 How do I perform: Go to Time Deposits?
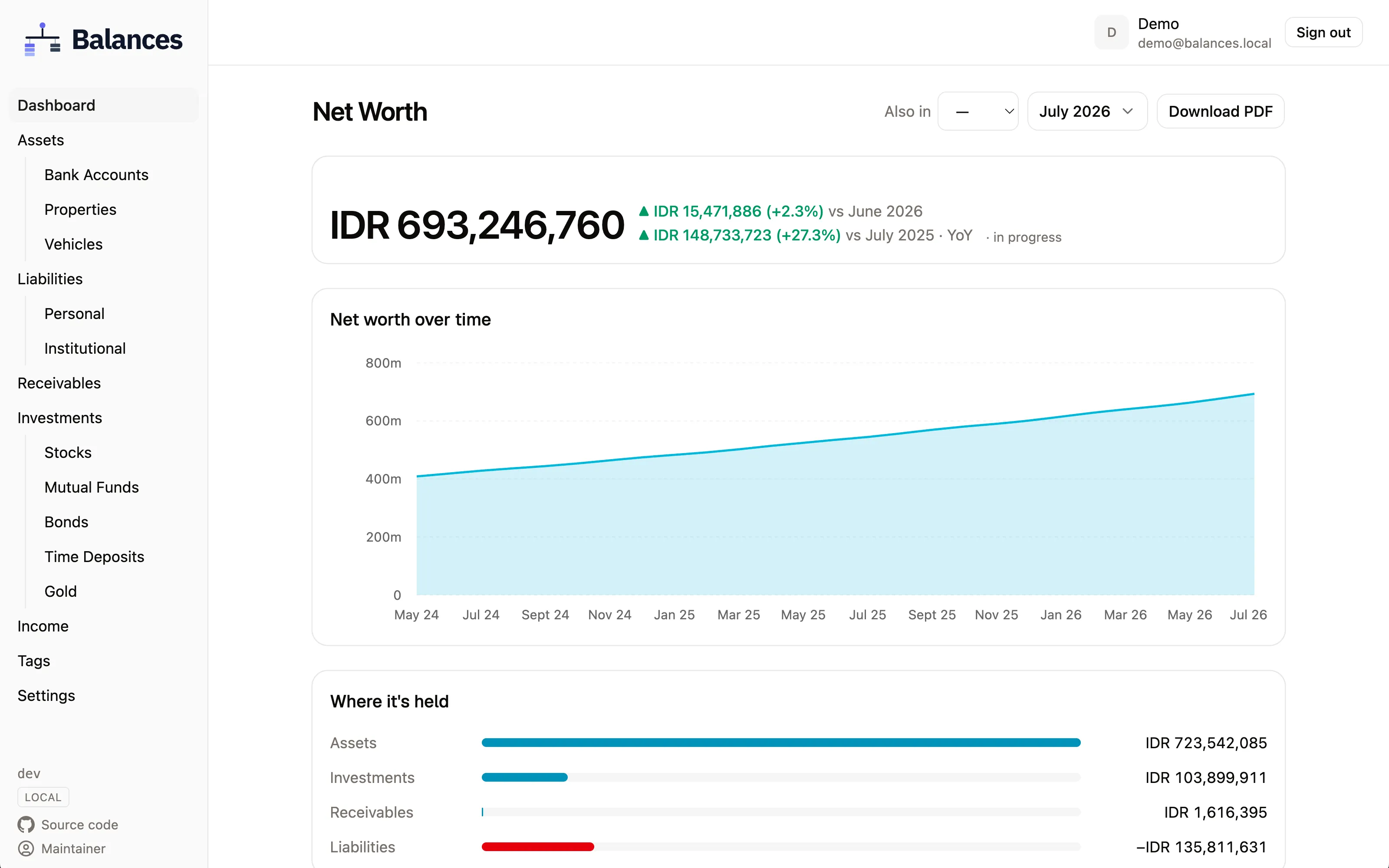[x=94, y=557]
